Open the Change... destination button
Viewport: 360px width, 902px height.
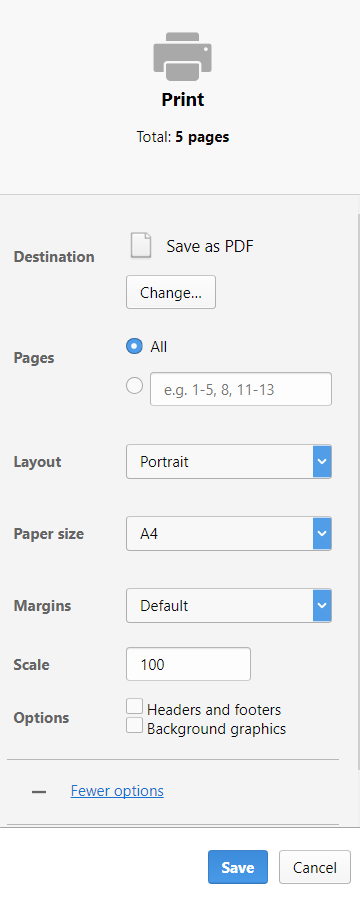click(x=171, y=292)
